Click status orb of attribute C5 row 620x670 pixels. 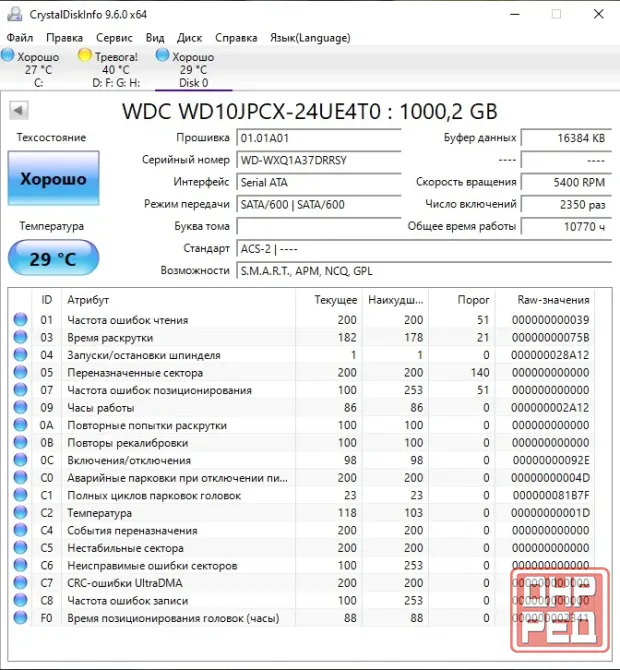(x=20, y=547)
